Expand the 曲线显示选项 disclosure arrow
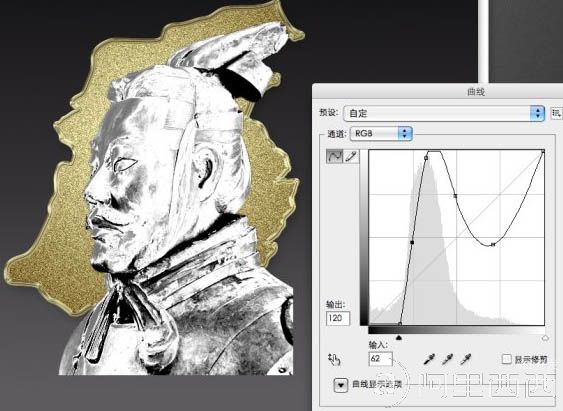Viewport: 563px width, 411px height. coord(341,386)
